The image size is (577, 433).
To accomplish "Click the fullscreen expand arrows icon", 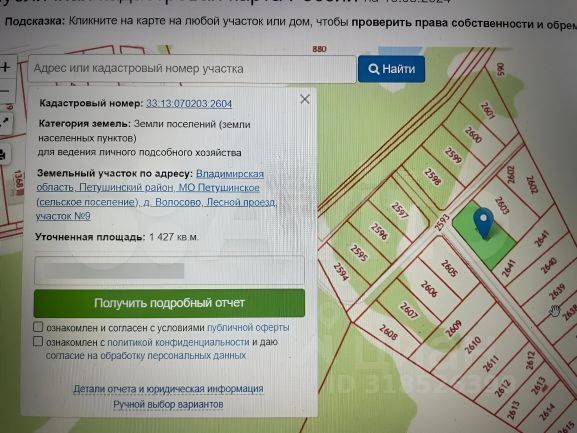I will click(5, 122).
